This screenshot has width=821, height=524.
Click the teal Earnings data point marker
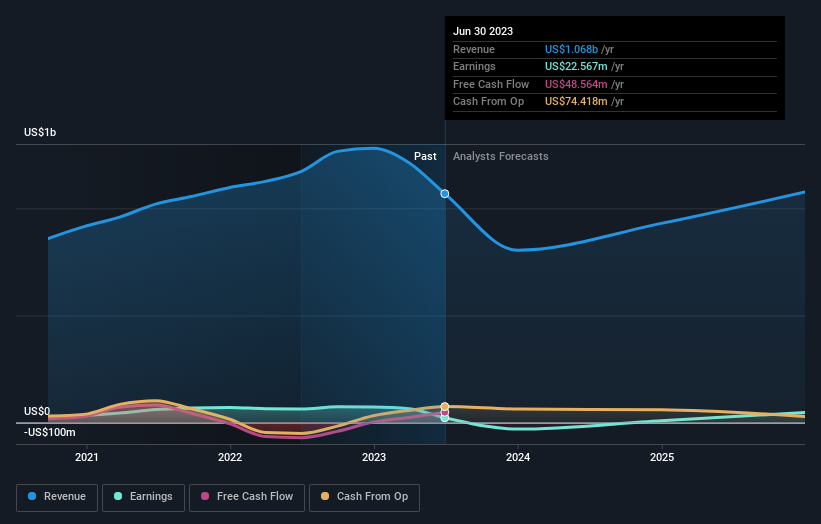pyautogui.click(x=445, y=418)
